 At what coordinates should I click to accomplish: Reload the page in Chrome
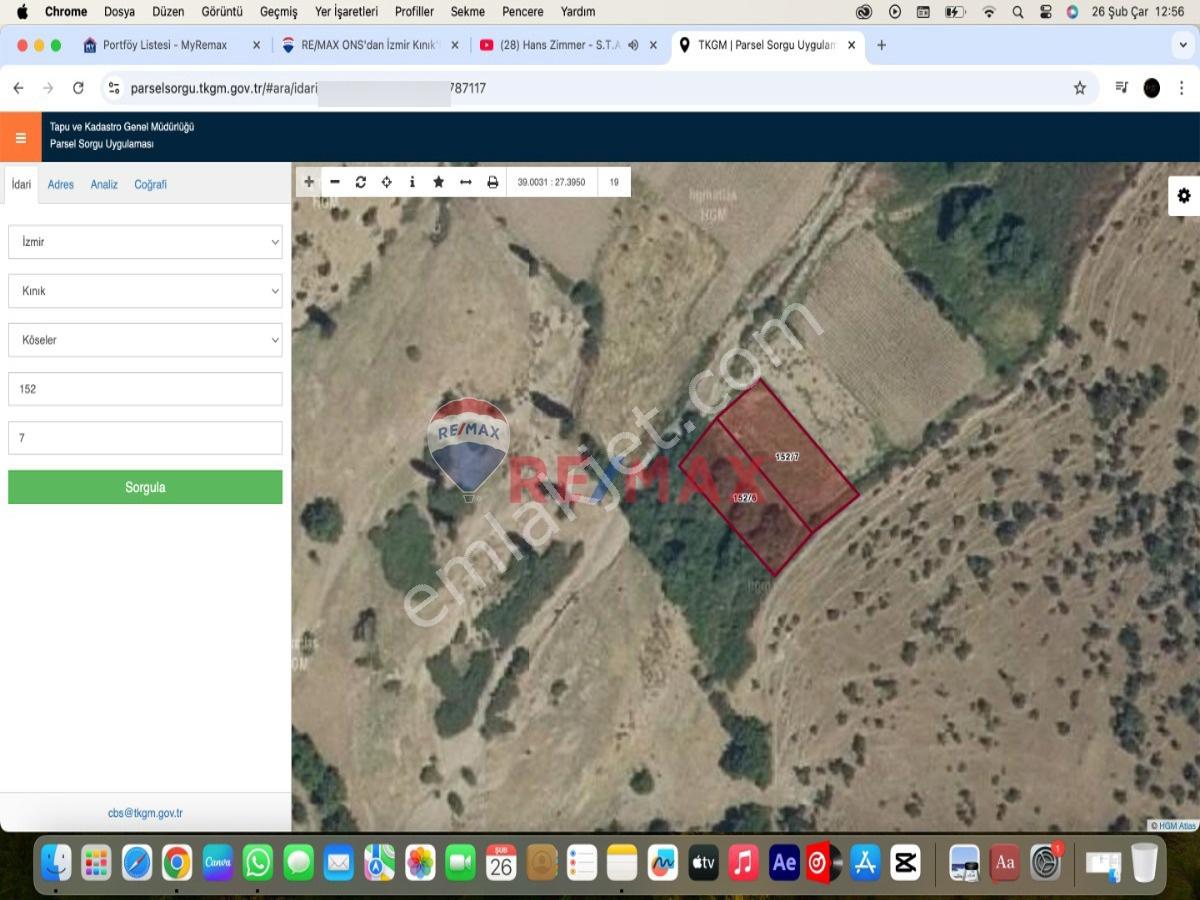tap(78, 88)
